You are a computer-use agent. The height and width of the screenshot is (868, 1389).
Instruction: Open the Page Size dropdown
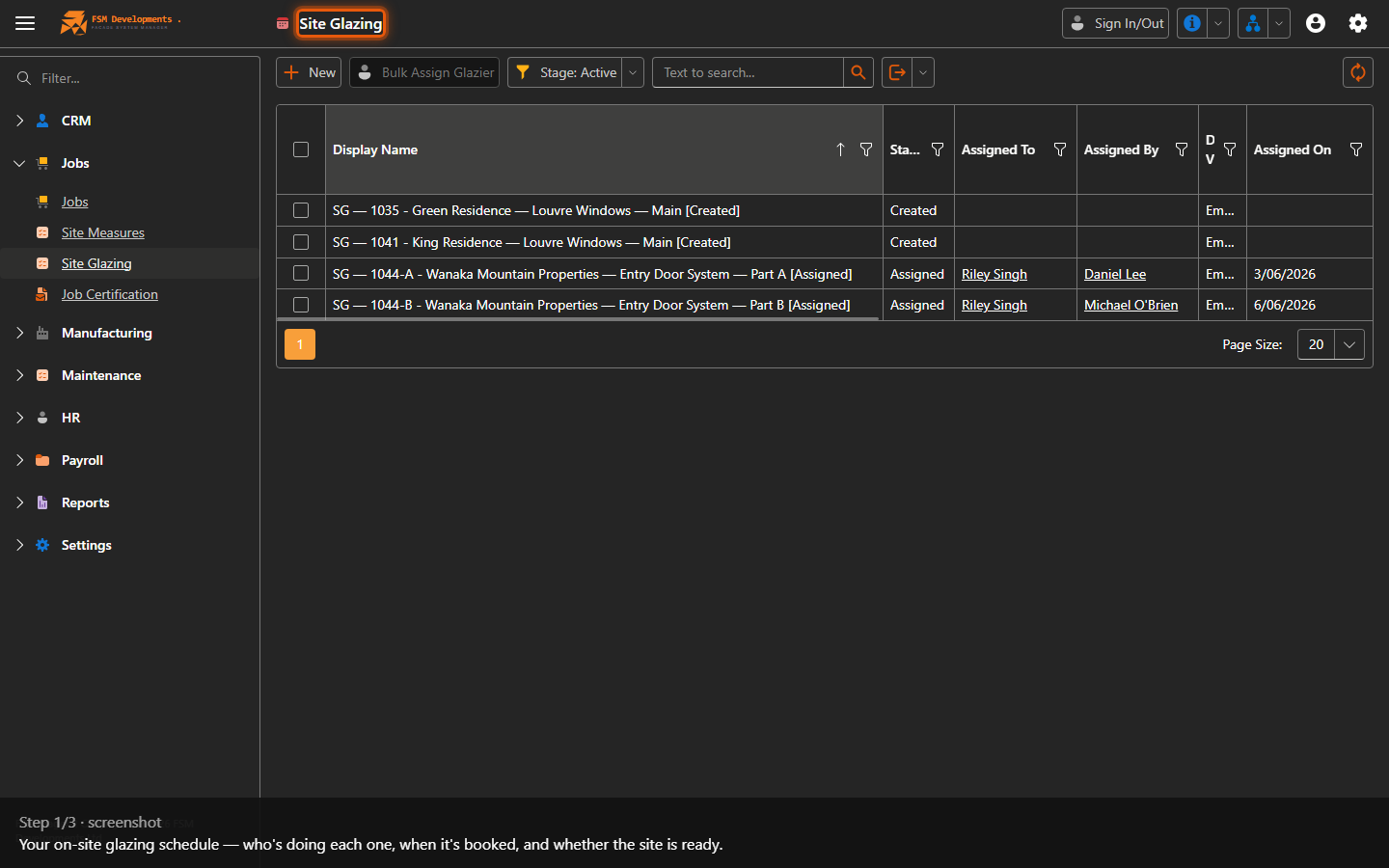[x=1349, y=344]
